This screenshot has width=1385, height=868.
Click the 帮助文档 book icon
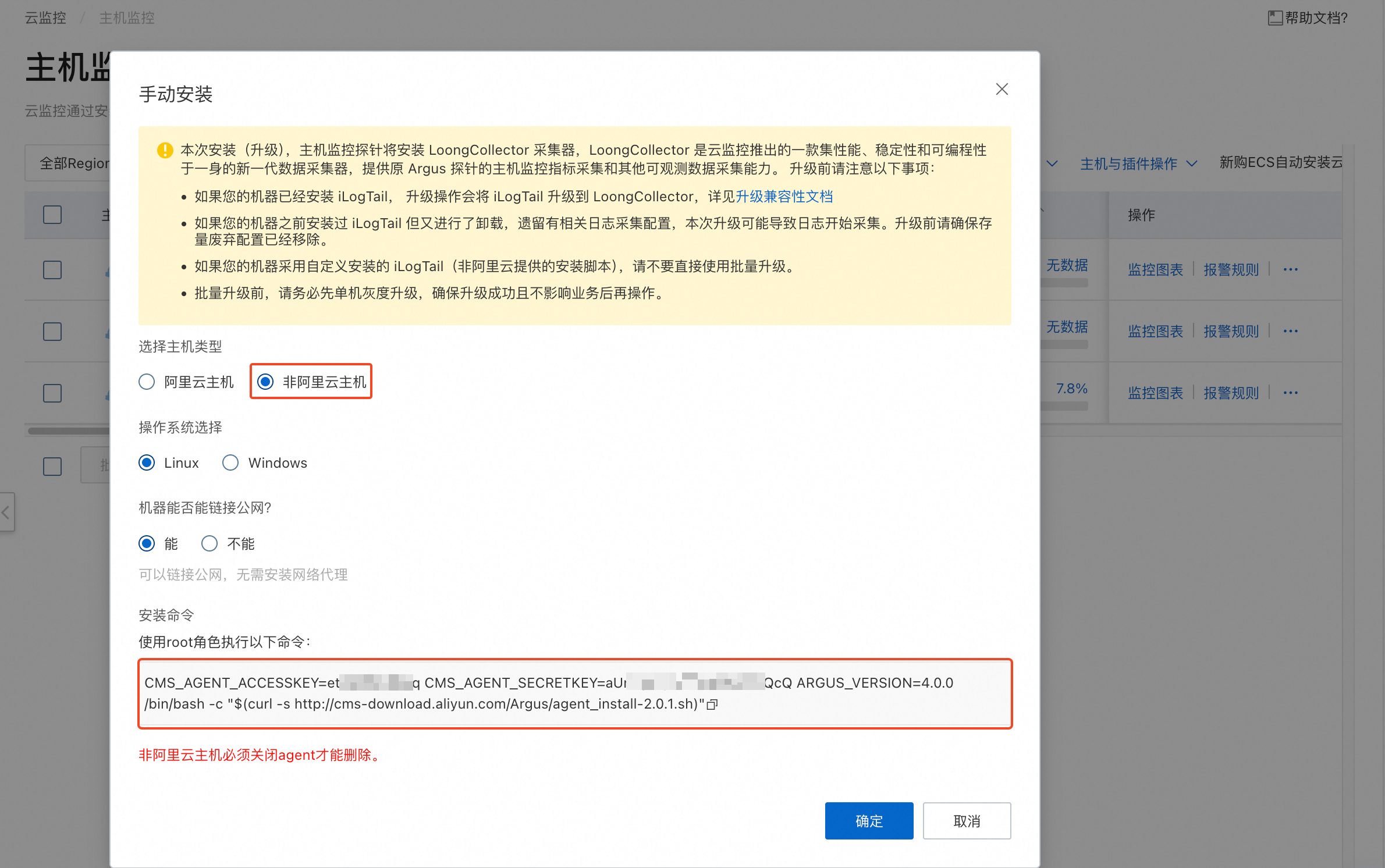(1274, 18)
